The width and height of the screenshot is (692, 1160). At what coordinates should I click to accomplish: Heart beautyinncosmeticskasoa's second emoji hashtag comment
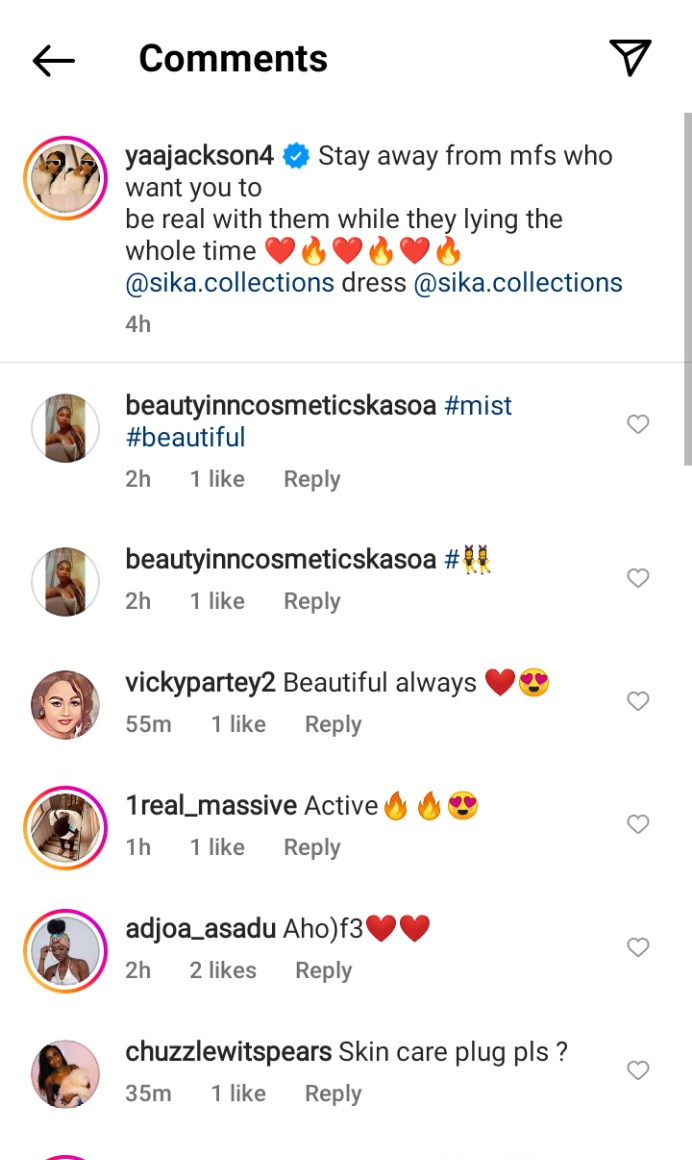(638, 578)
